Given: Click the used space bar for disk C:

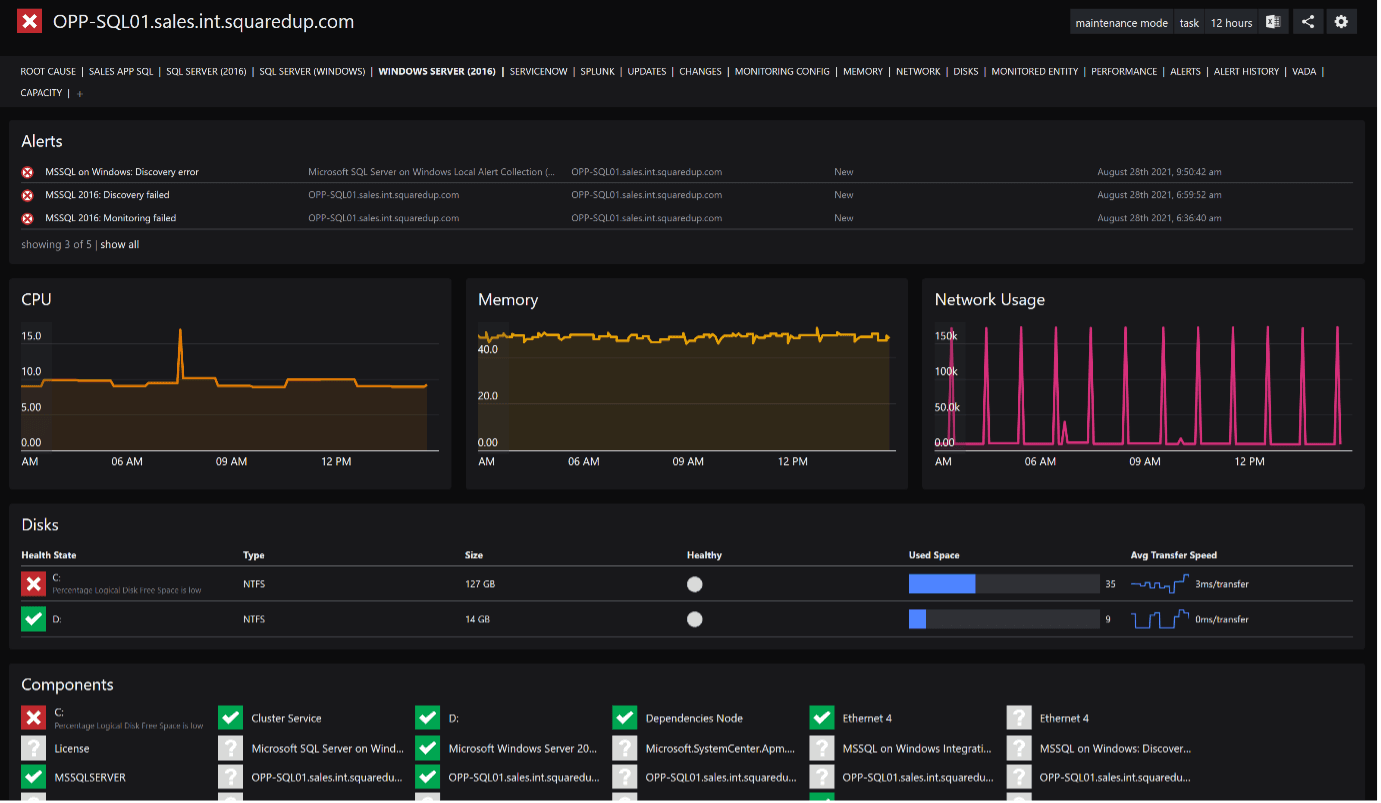Looking at the screenshot, I should coord(1004,584).
